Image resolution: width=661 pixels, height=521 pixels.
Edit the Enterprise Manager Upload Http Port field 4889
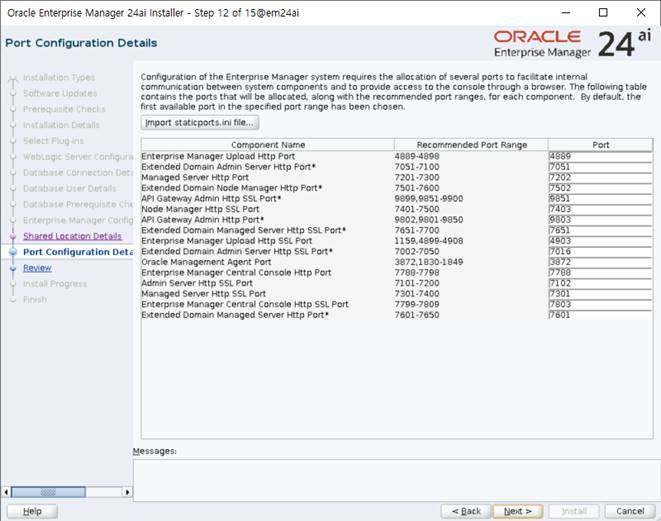[x=600, y=156]
